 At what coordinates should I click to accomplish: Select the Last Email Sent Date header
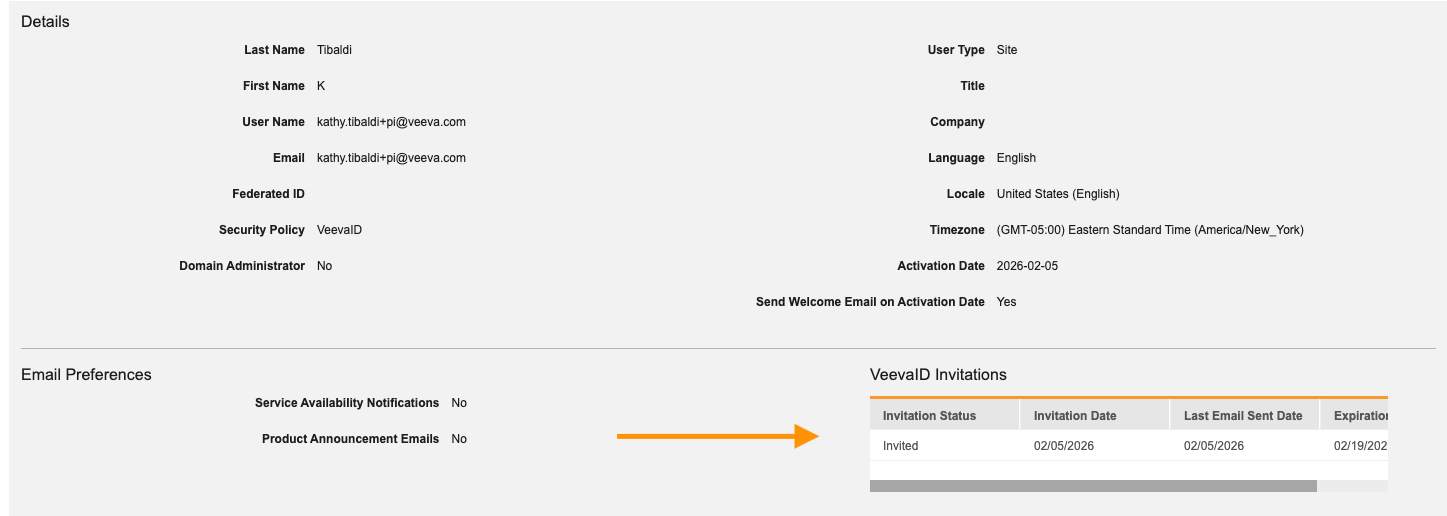click(x=1243, y=416)
